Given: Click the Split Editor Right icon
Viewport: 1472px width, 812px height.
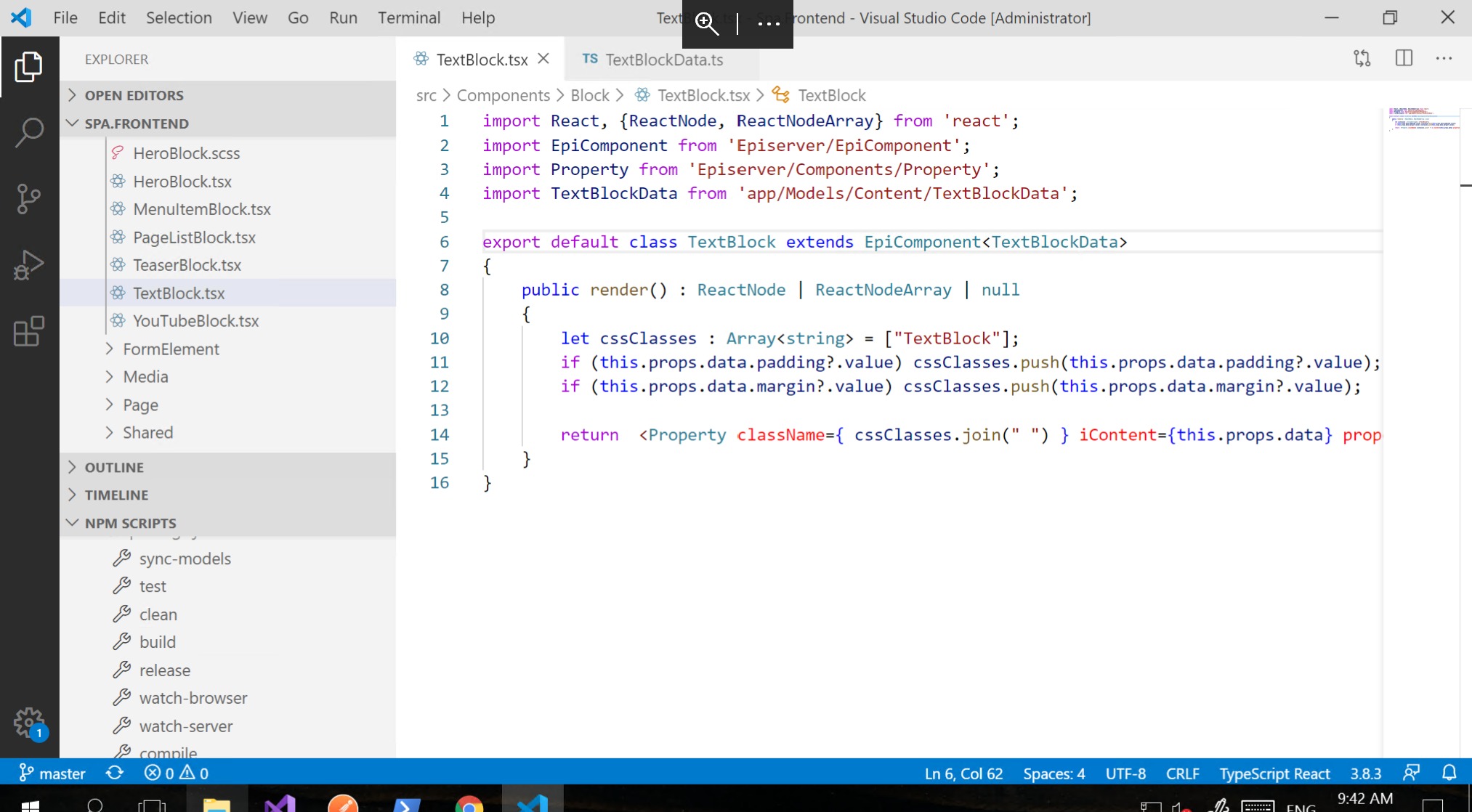Looking at the screenshot, I should 1404,59.
